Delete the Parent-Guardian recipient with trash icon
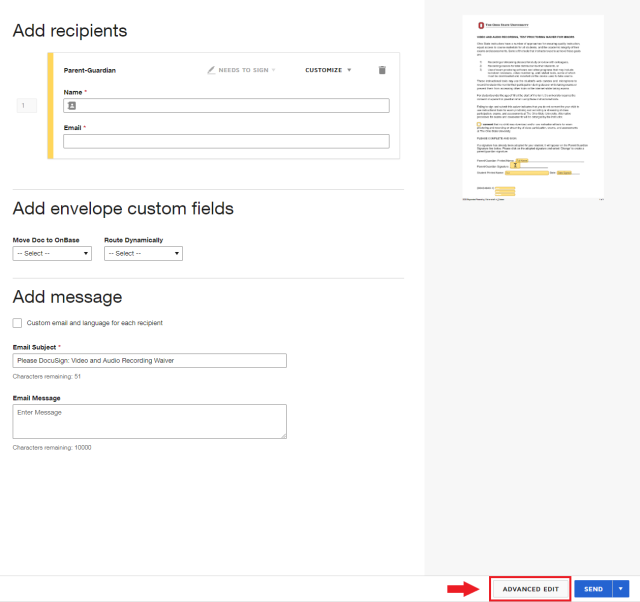 tap(382, 70)
